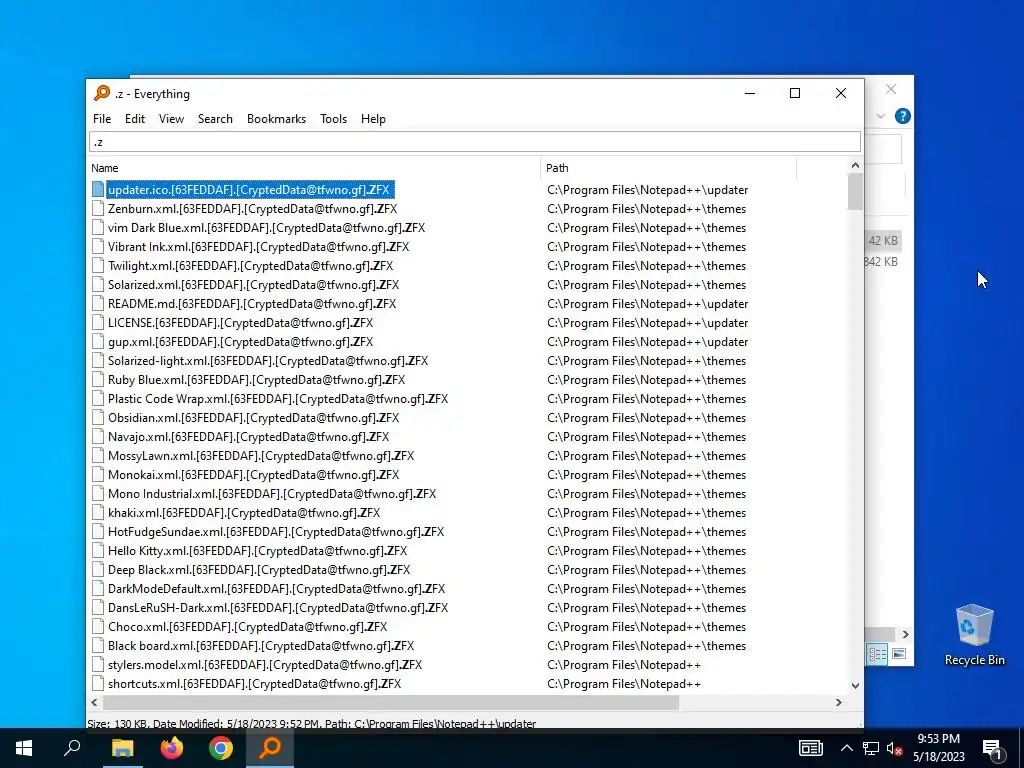Select HotFudgeSundae.xml encrypted file name

[x=276, y=532]
